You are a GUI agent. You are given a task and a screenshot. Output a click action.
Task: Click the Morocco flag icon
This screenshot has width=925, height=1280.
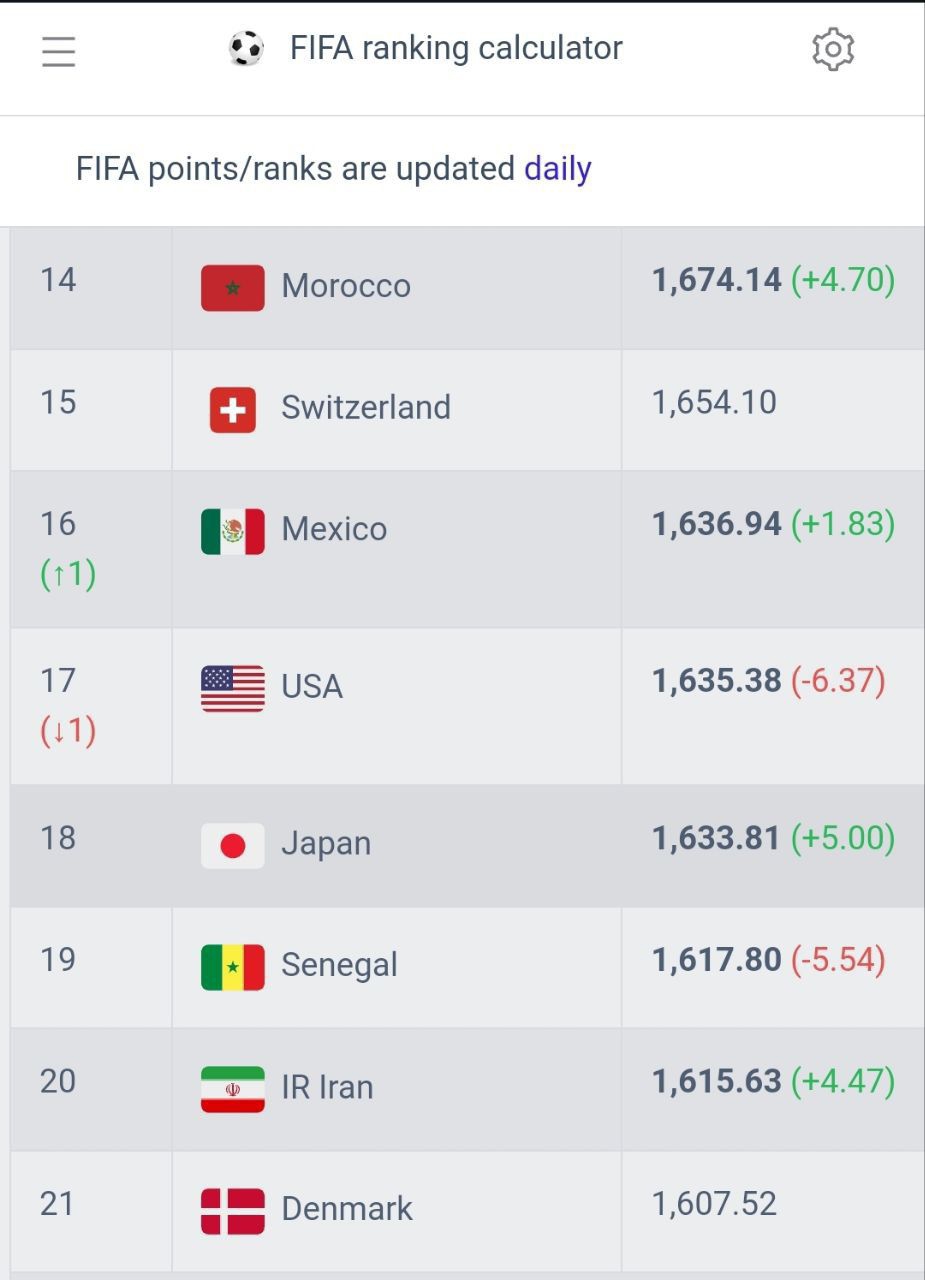pyautogui.click(x=232, y=288)
